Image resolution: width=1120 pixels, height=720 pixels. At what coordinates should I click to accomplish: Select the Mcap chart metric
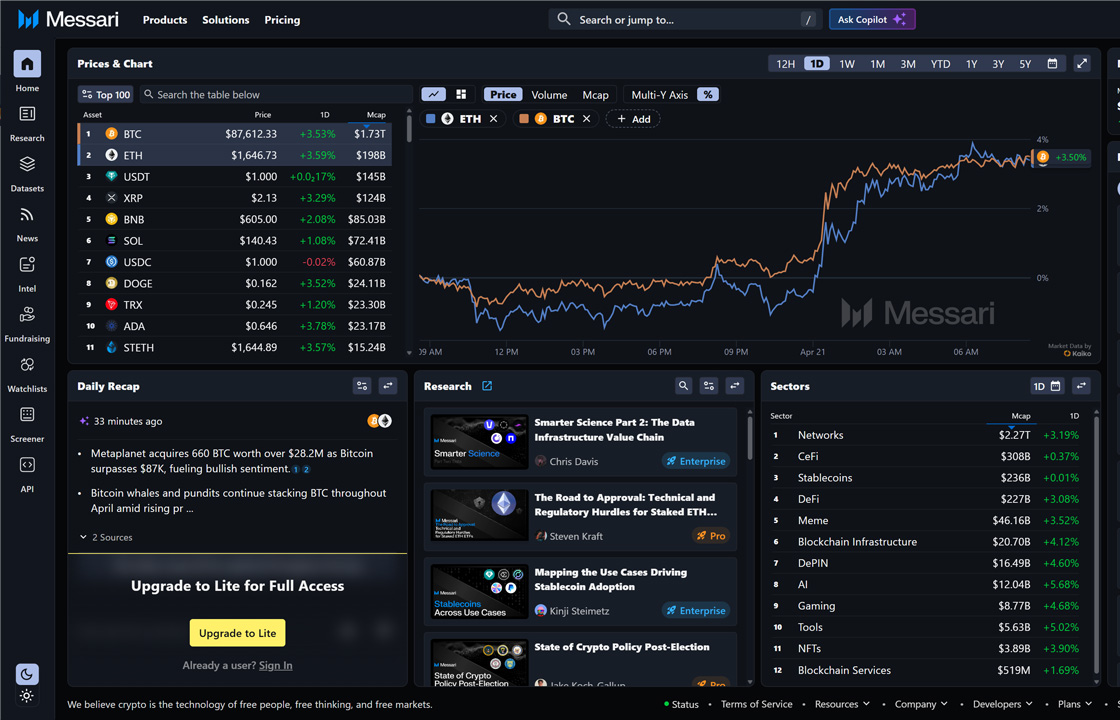pos(595,94)
